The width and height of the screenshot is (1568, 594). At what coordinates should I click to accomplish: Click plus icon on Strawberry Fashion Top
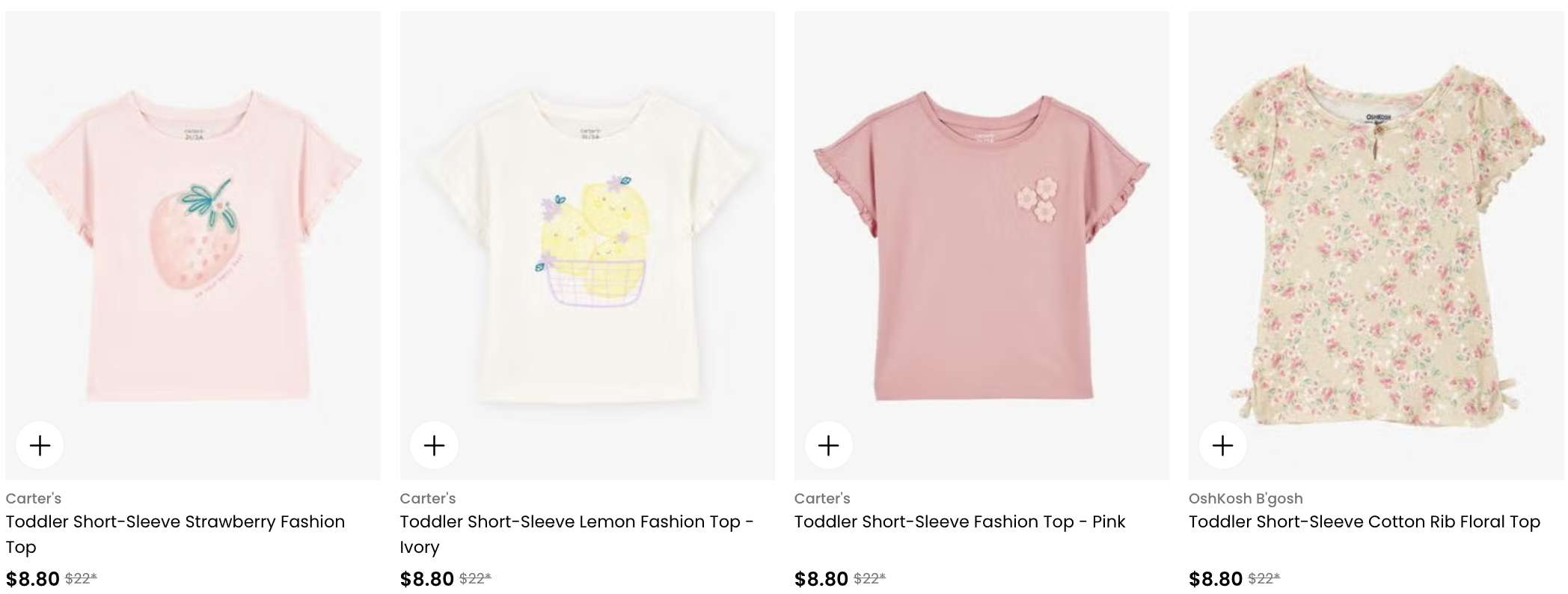[40, 446]
